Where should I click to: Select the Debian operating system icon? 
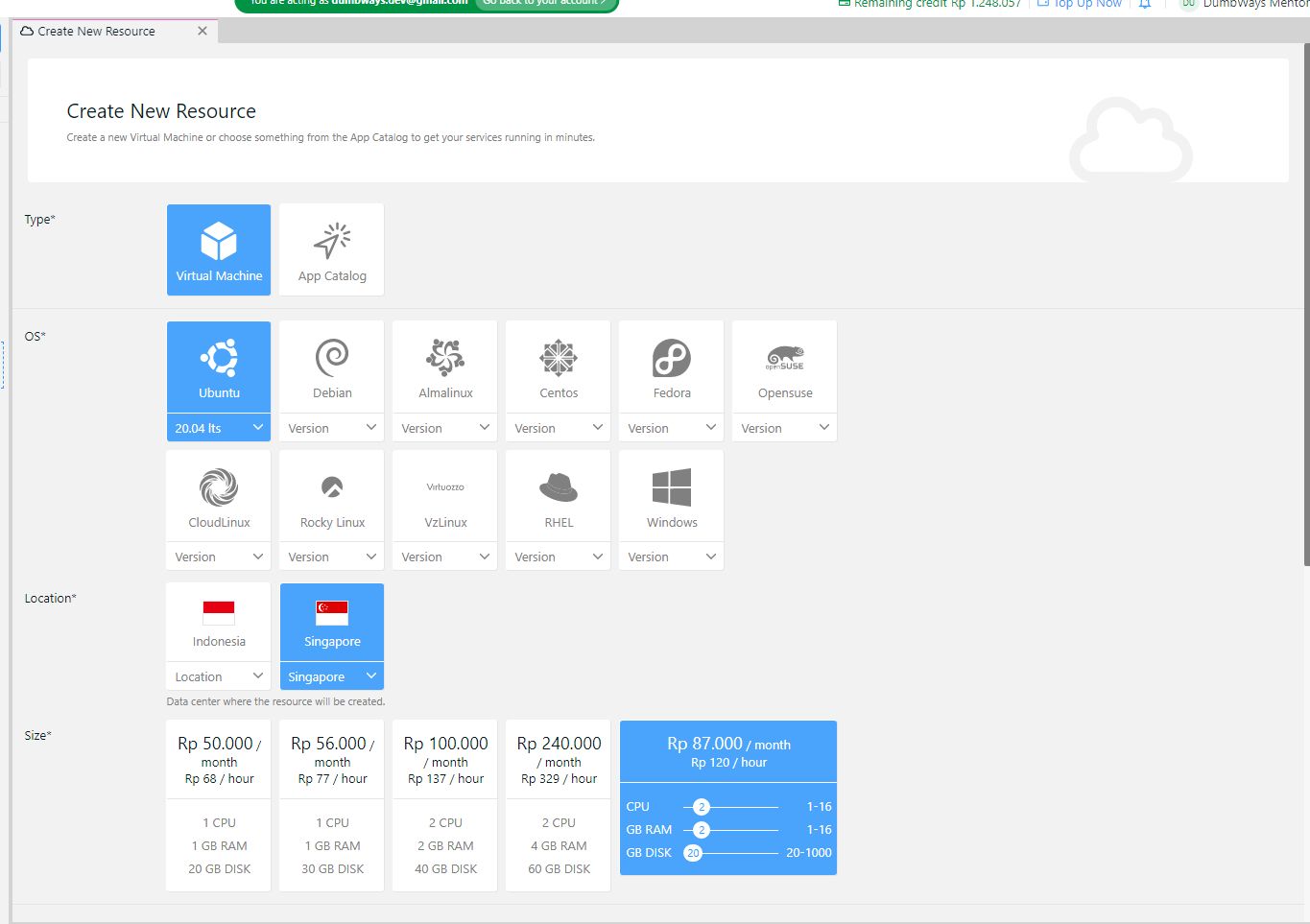(x=331, y=367)
